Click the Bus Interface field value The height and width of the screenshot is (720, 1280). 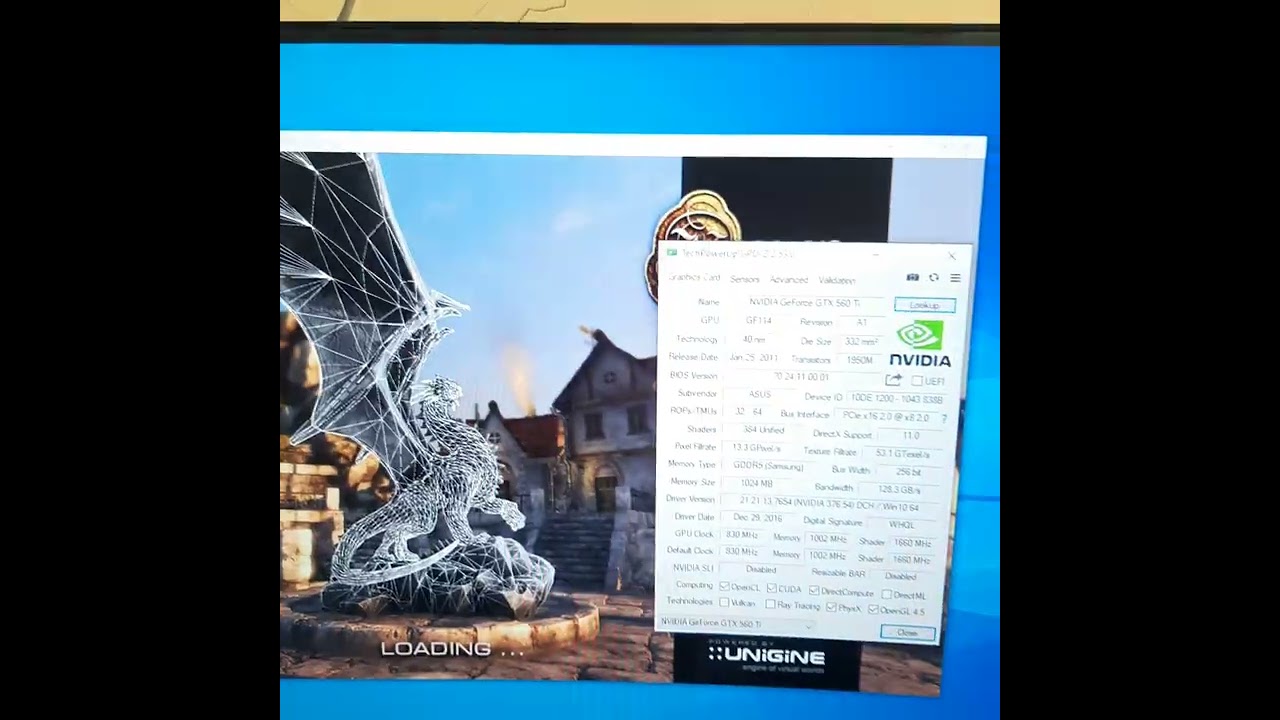point(886,416)
